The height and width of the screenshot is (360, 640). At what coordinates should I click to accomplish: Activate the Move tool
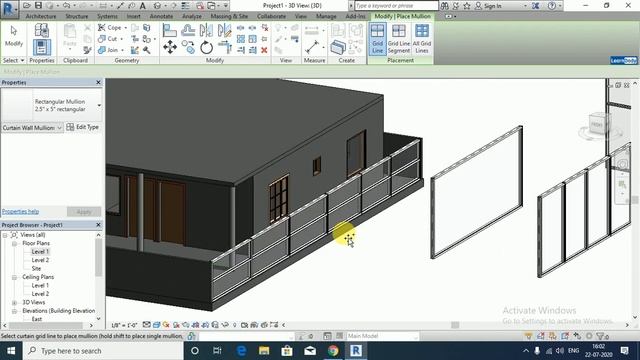[x=170, y=47]
